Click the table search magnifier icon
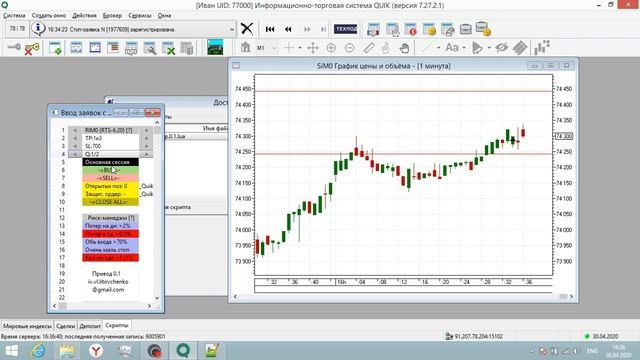The width and height of the screenshot is (640, 360). [149, 48]
